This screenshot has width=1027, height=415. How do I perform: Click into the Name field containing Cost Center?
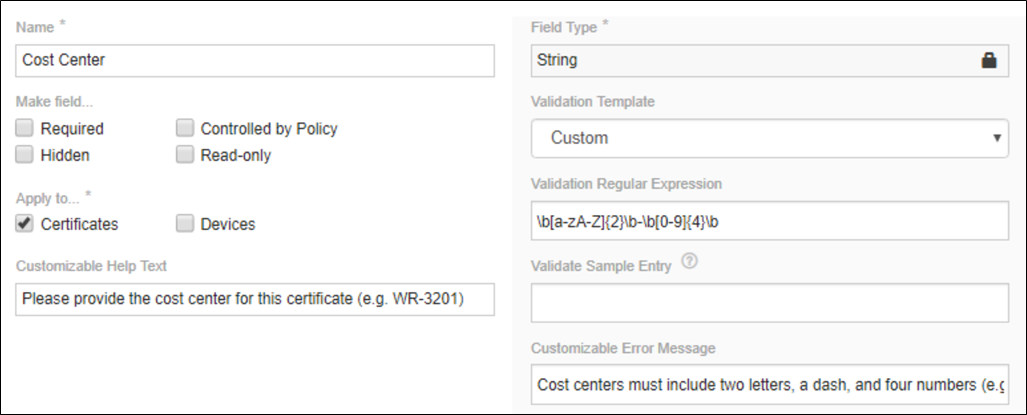[x=255, y=60]
